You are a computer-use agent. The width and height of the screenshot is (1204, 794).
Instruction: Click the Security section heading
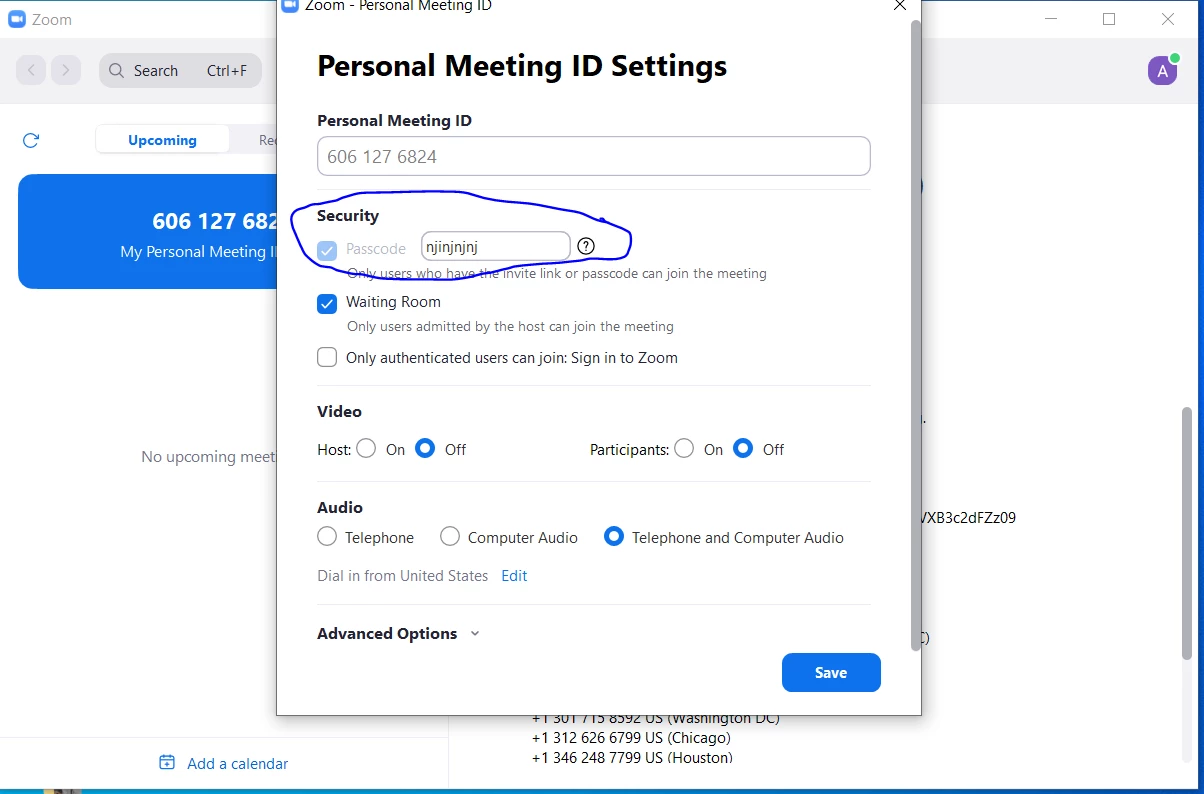coord(348,215)
